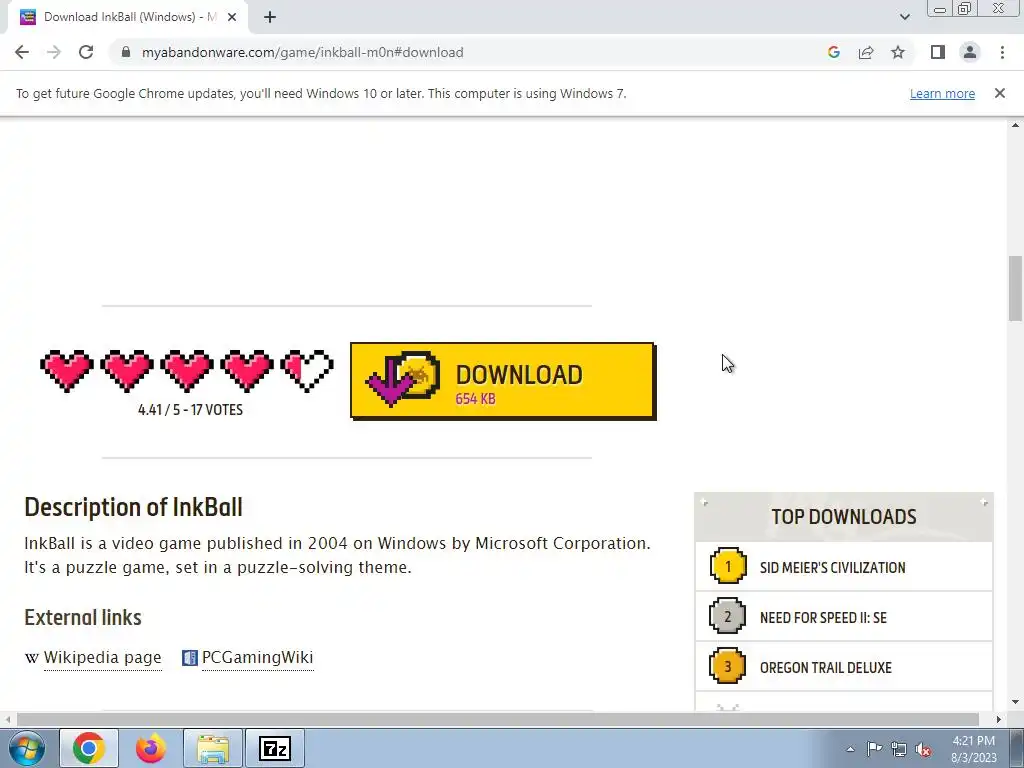
Task: Open Oregon Trail Deluxe top download
Action: (825, 667)
